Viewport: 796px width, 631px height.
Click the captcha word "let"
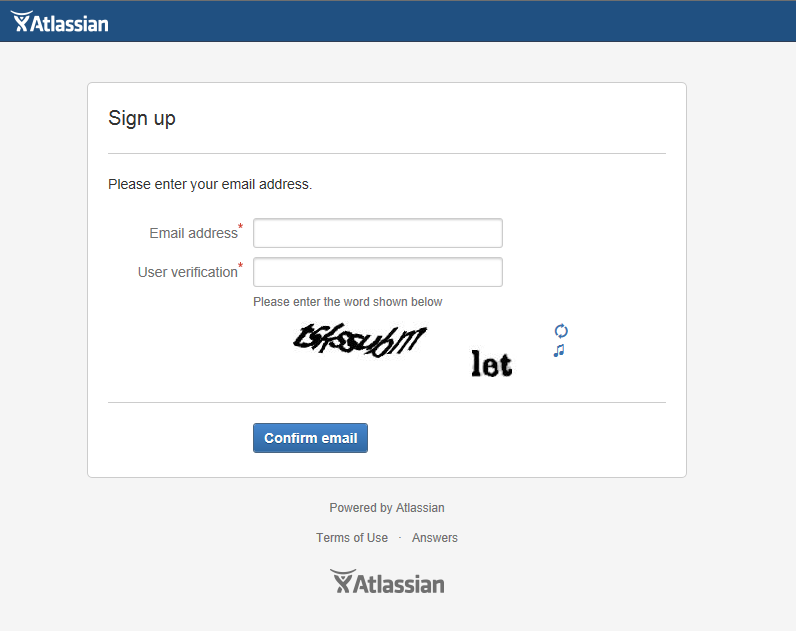point(491,365)
